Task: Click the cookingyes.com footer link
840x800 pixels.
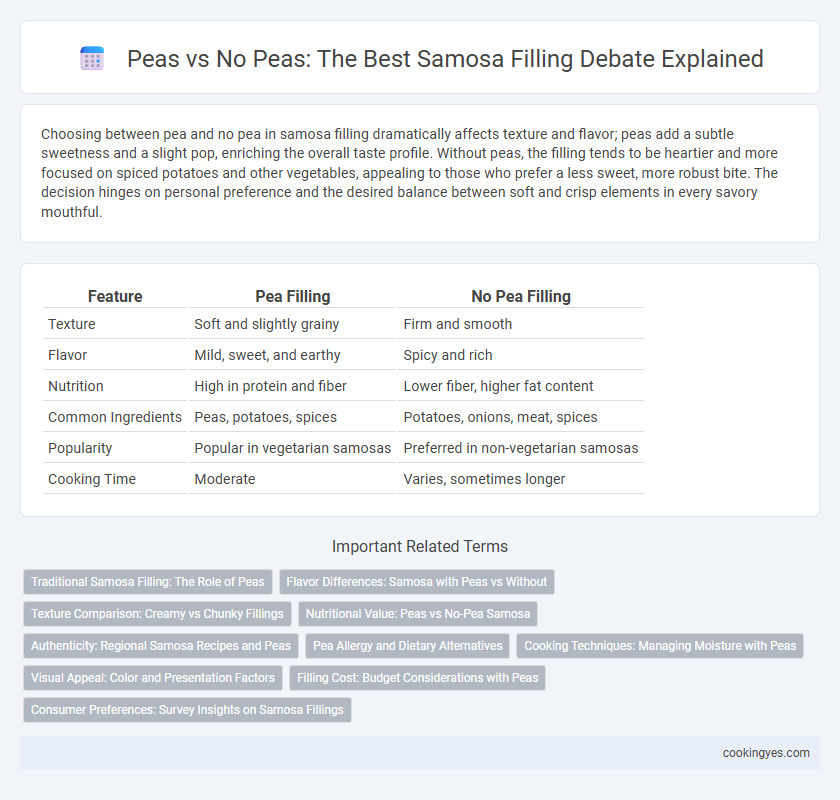Action: click(766, 753)
